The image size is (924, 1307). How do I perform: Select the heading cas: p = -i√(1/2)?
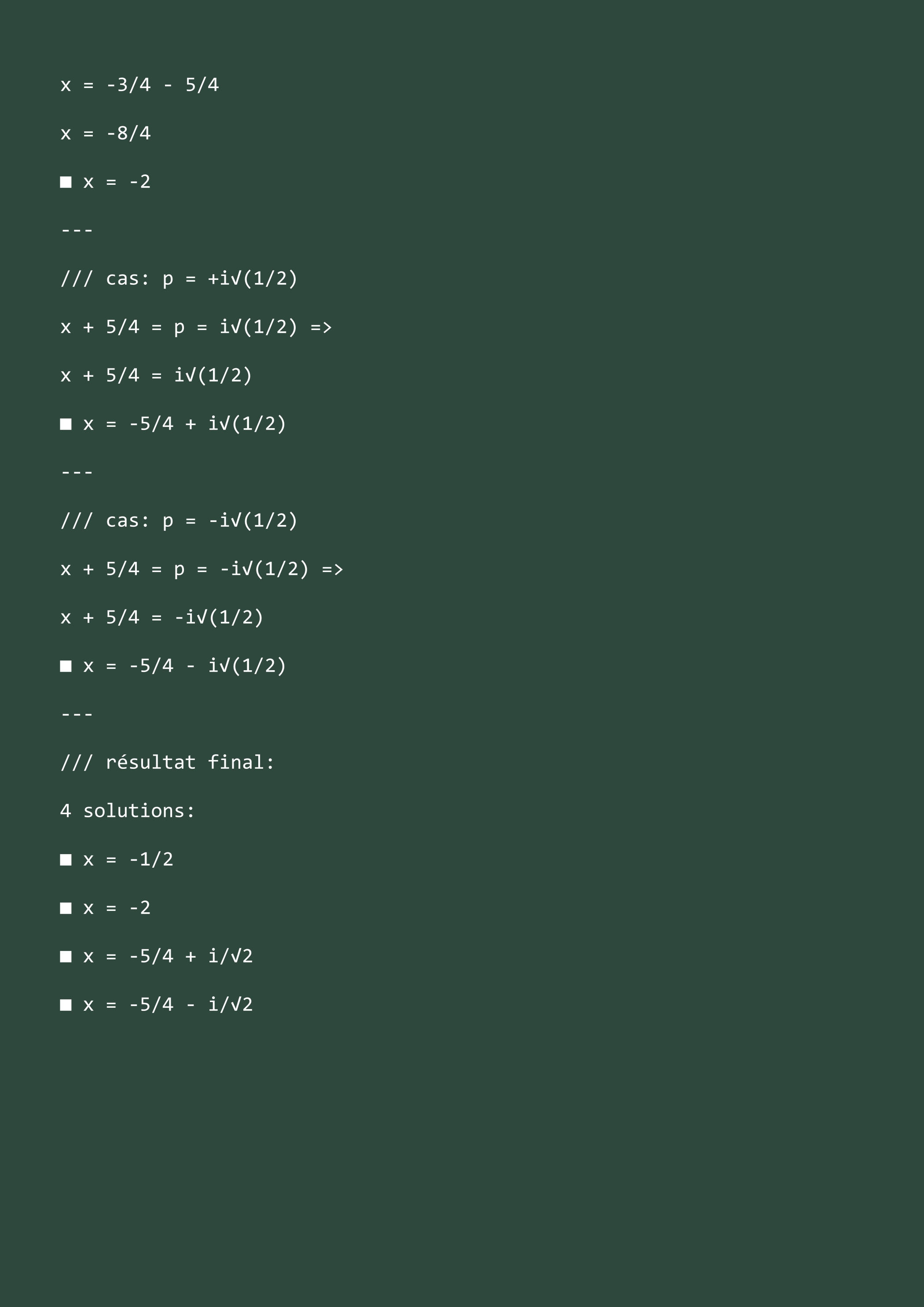(179, 520)
